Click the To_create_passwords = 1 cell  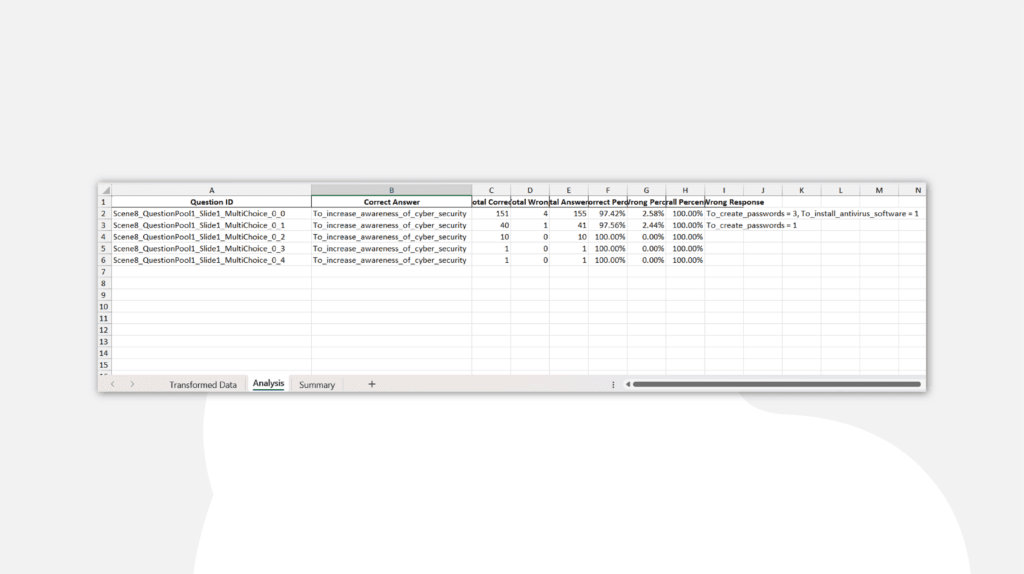(751, 225)
